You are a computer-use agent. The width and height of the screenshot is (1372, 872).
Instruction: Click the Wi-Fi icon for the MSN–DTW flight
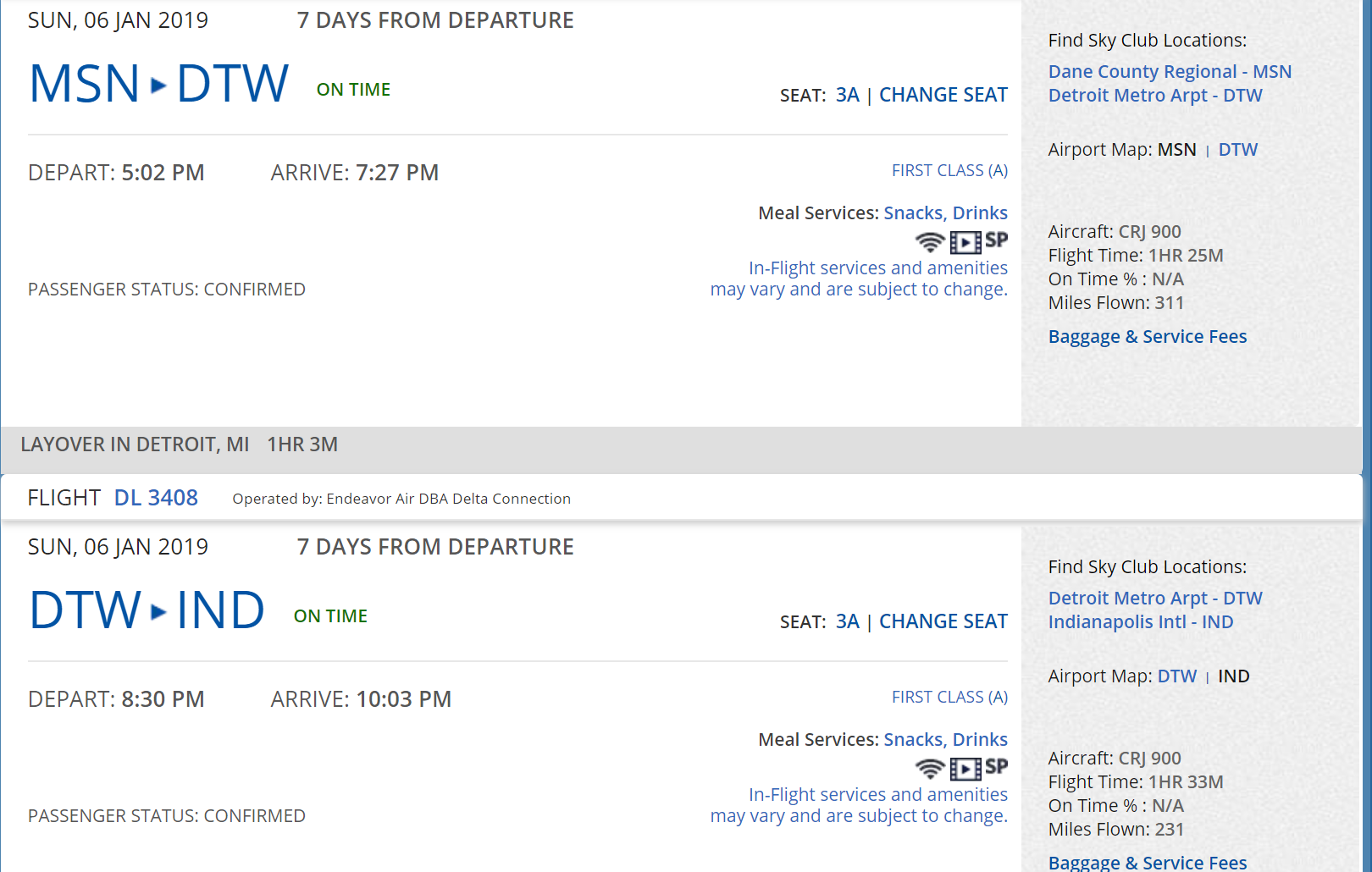coord(930,242)
